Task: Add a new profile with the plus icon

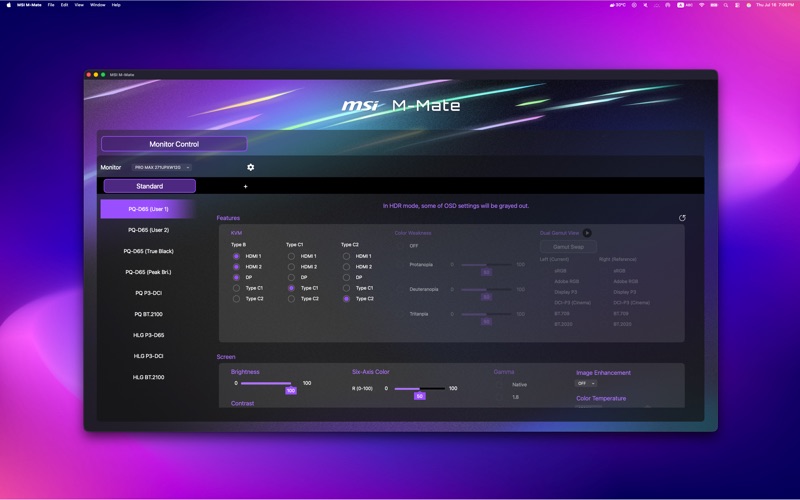Action: [245, 186]
